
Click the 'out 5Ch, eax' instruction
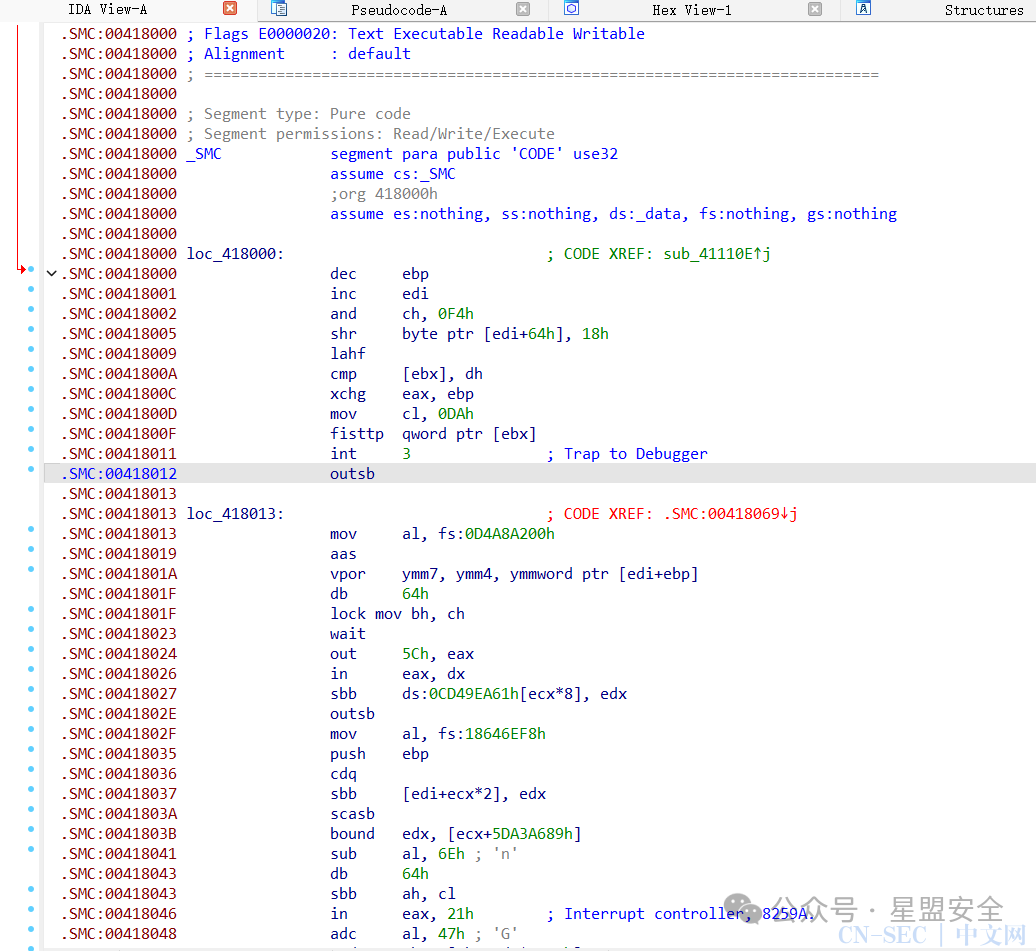point(402,654)
